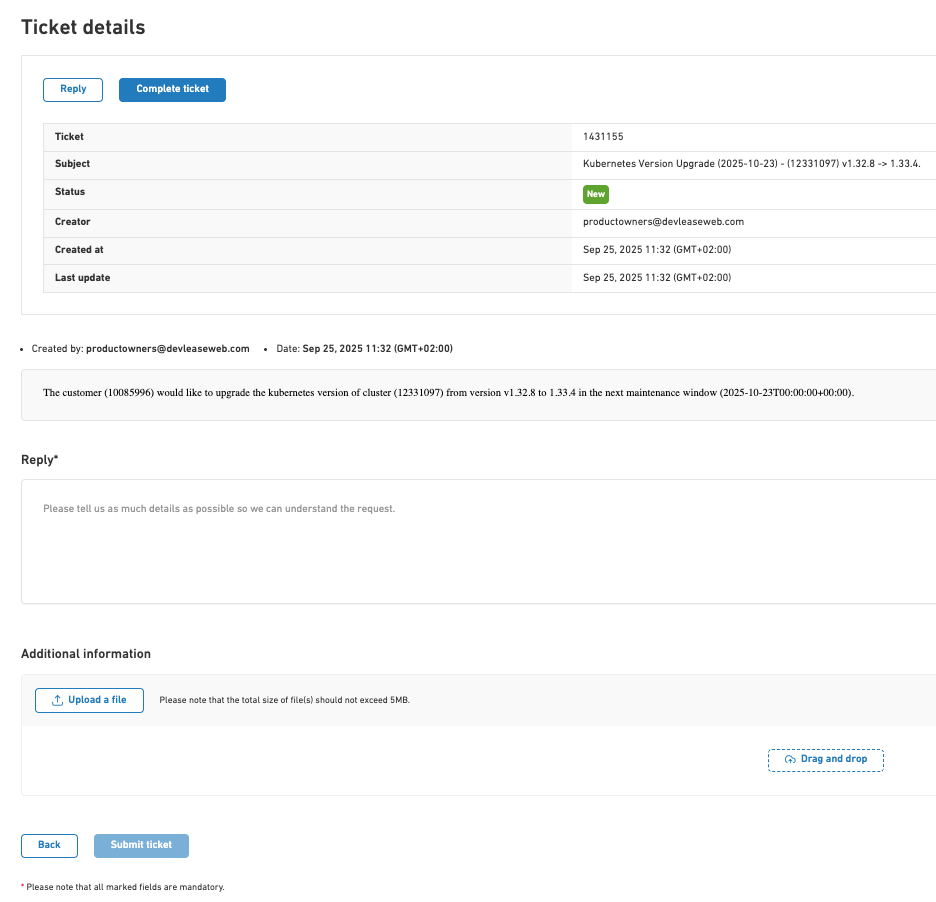936x902 pixels.
Task: Go back using the Back button
Action: 49,845
